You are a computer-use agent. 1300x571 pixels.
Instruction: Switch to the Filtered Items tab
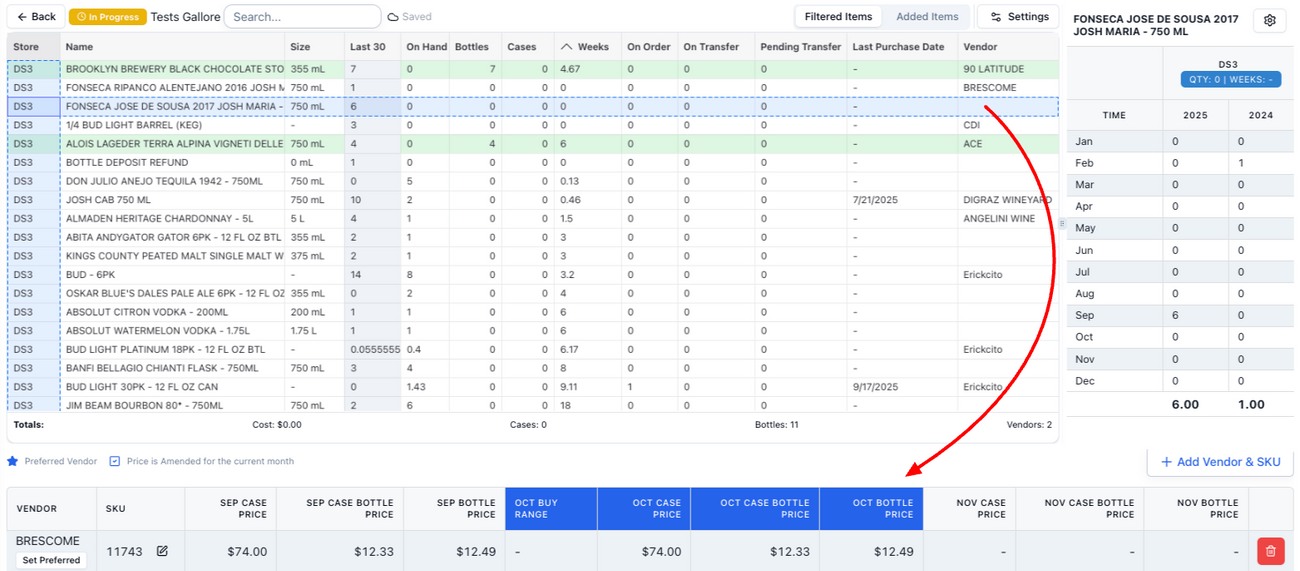click(x=838, y=17)
